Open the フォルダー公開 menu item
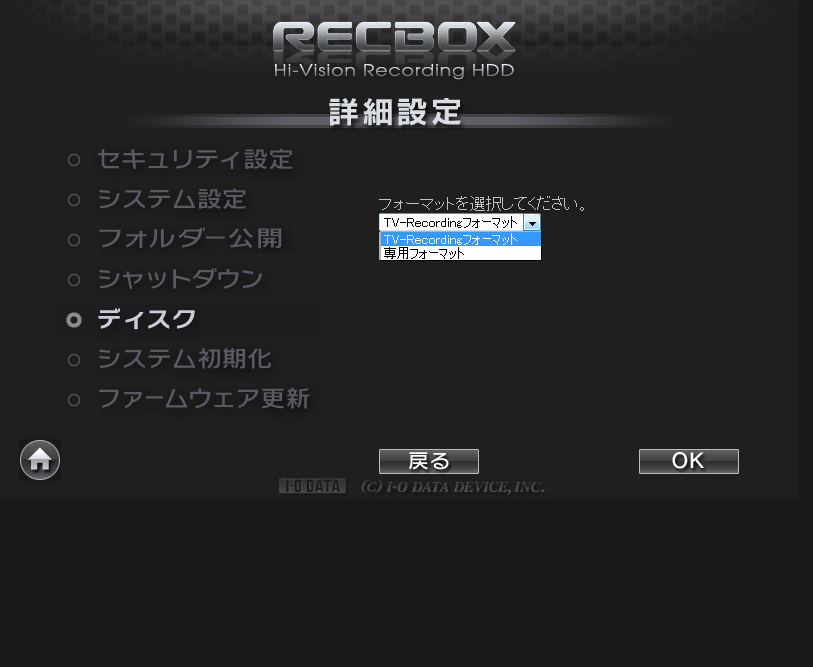Screen dimensions: 813x667 click(x=189, y=239)
